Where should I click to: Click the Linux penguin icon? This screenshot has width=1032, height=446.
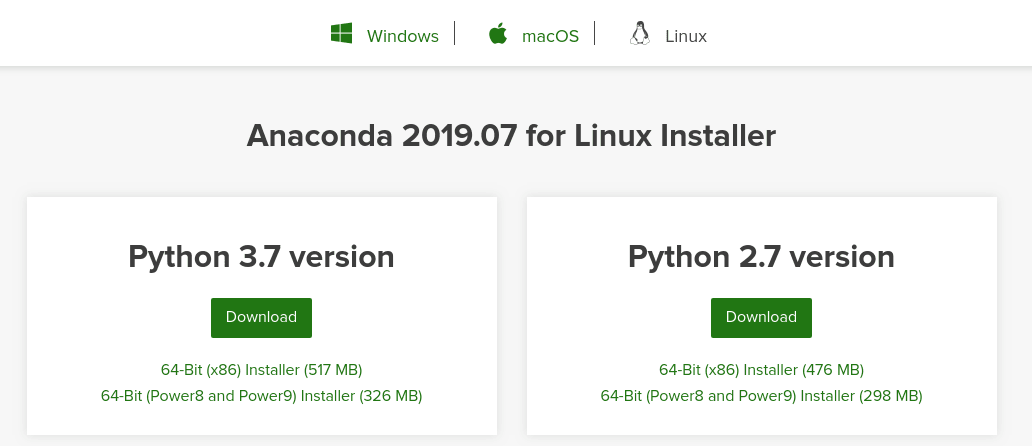coord(639,35)
